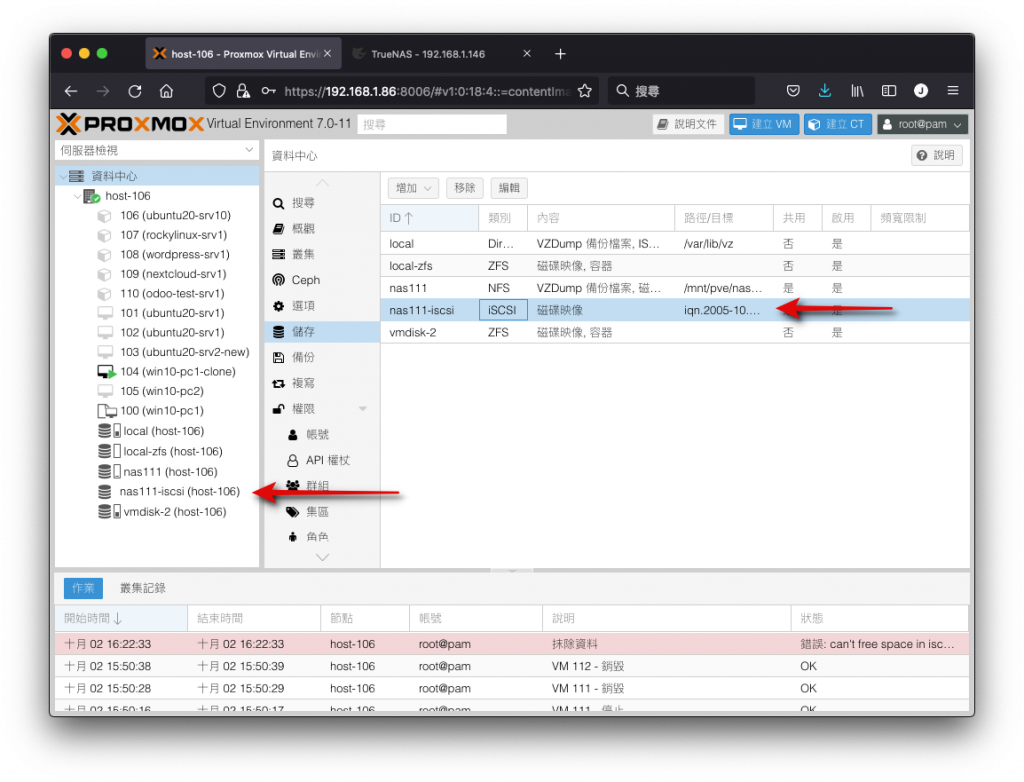Open the browser library icon

(x=857, y=91)
